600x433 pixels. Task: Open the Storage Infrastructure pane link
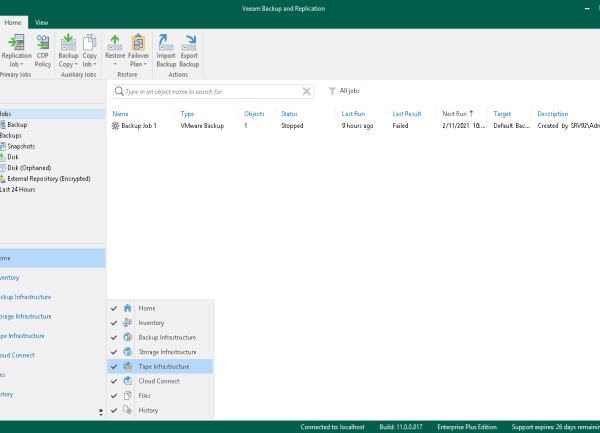(x=26, y=316)
